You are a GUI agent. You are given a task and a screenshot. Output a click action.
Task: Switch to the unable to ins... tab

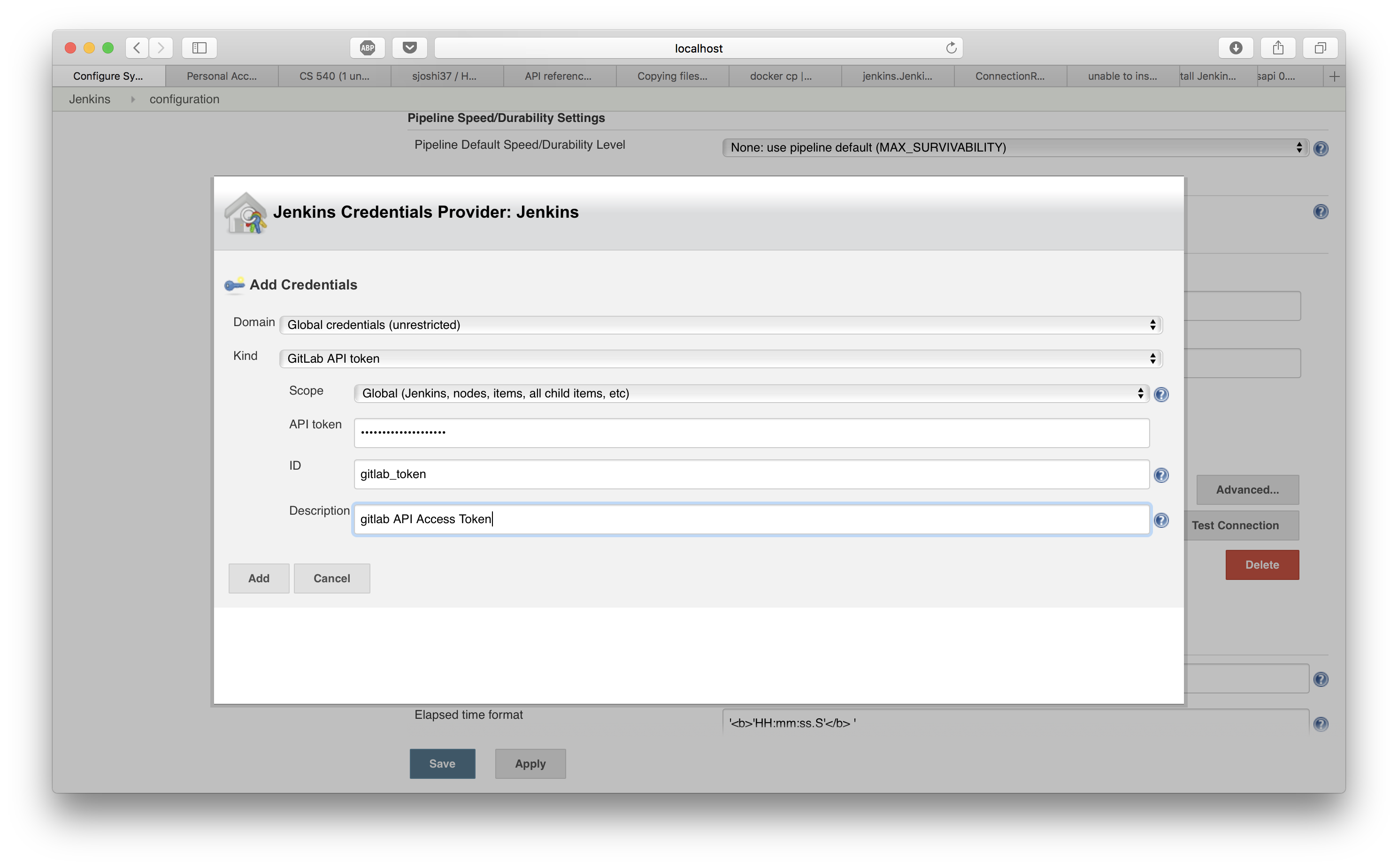point(1122,76)
